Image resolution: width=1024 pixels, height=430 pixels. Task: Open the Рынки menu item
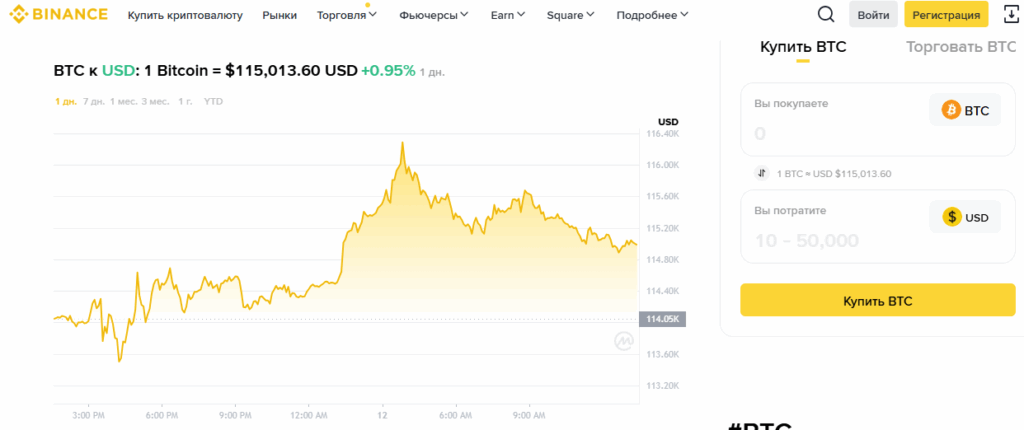click(279, 16)
